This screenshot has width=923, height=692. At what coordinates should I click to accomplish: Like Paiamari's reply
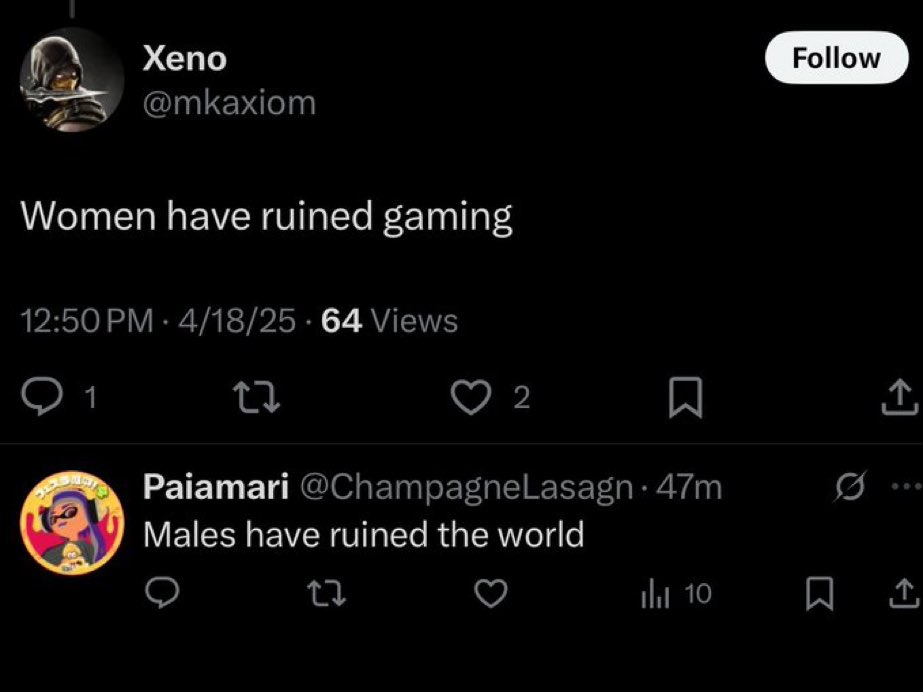coord(488,594)
